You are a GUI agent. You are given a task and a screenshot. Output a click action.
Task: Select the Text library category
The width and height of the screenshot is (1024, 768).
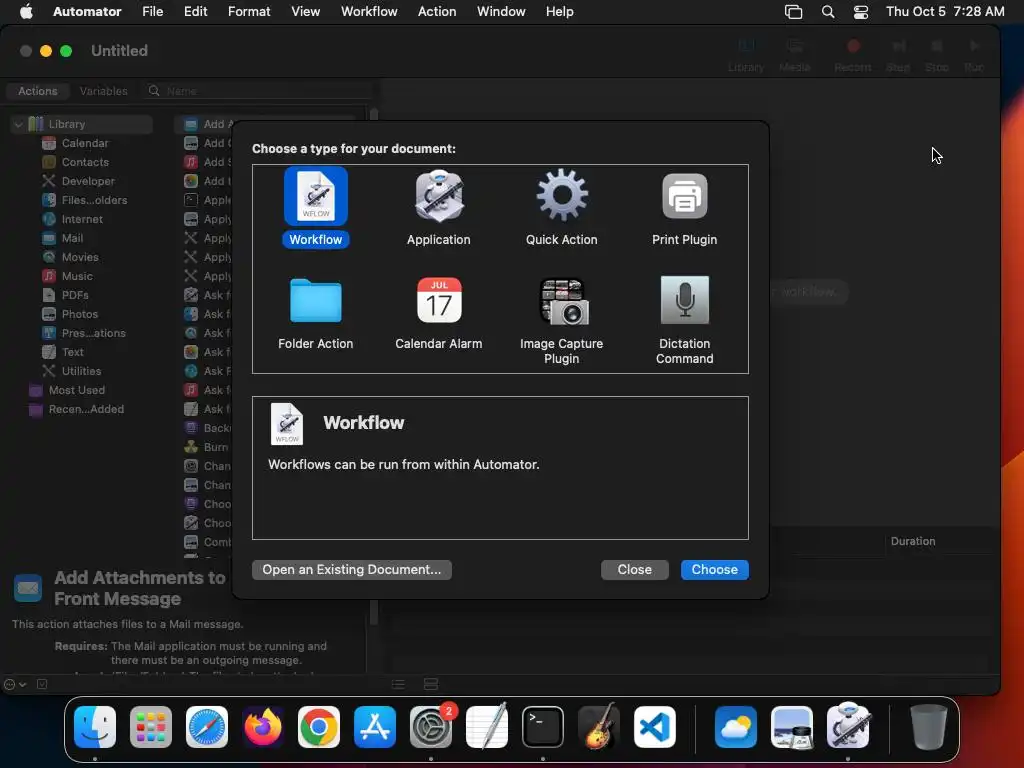coord(72,351)
